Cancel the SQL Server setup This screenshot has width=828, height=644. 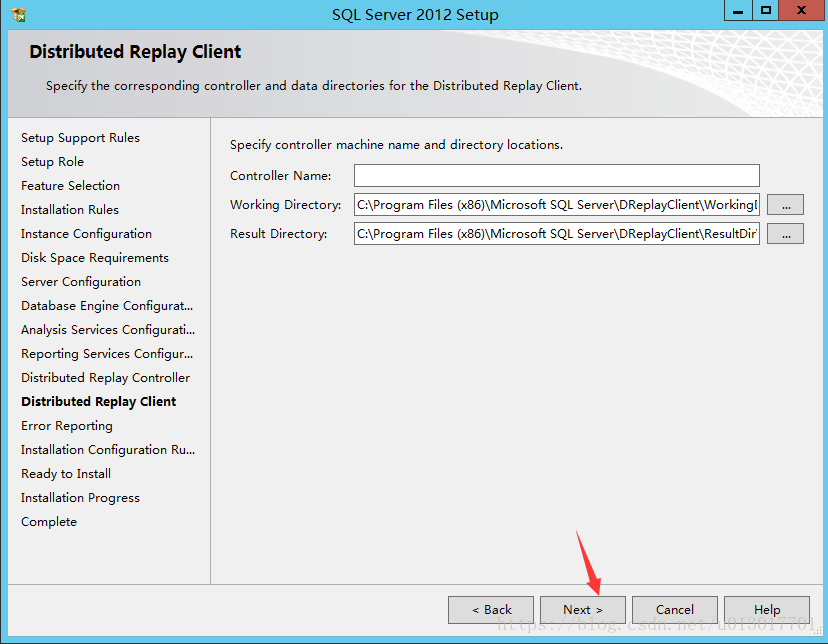coord(674,610)
